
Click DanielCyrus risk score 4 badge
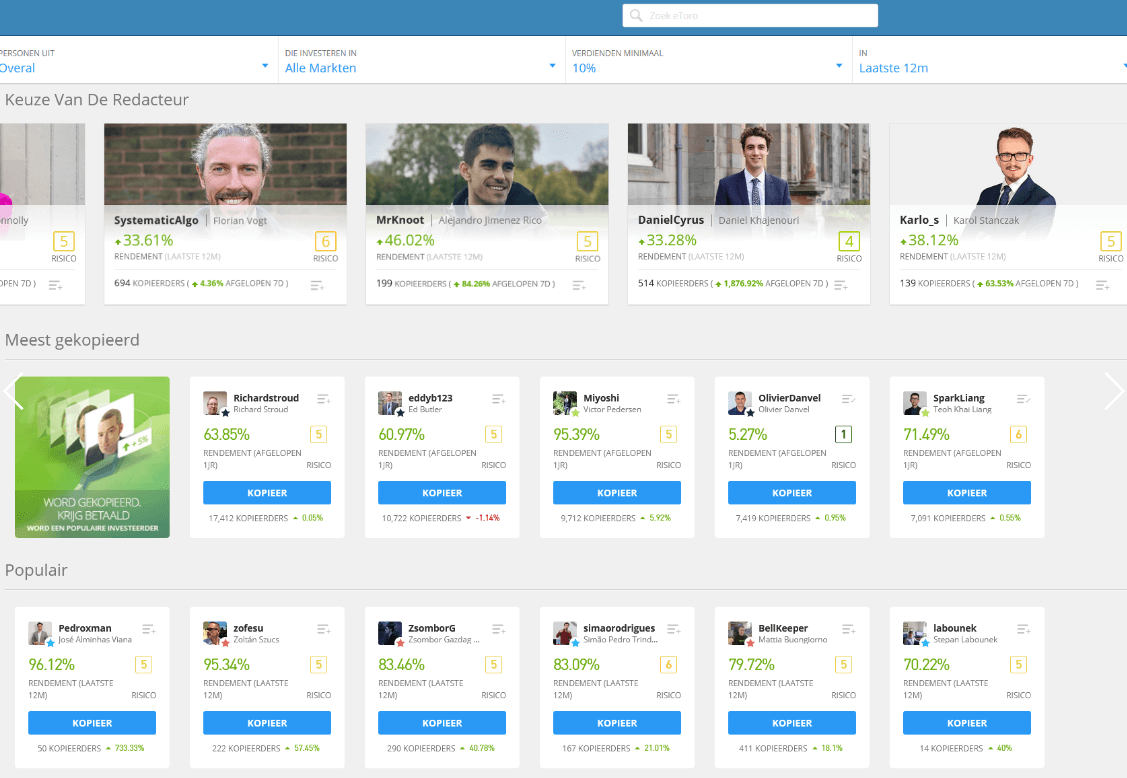(849, 242)
